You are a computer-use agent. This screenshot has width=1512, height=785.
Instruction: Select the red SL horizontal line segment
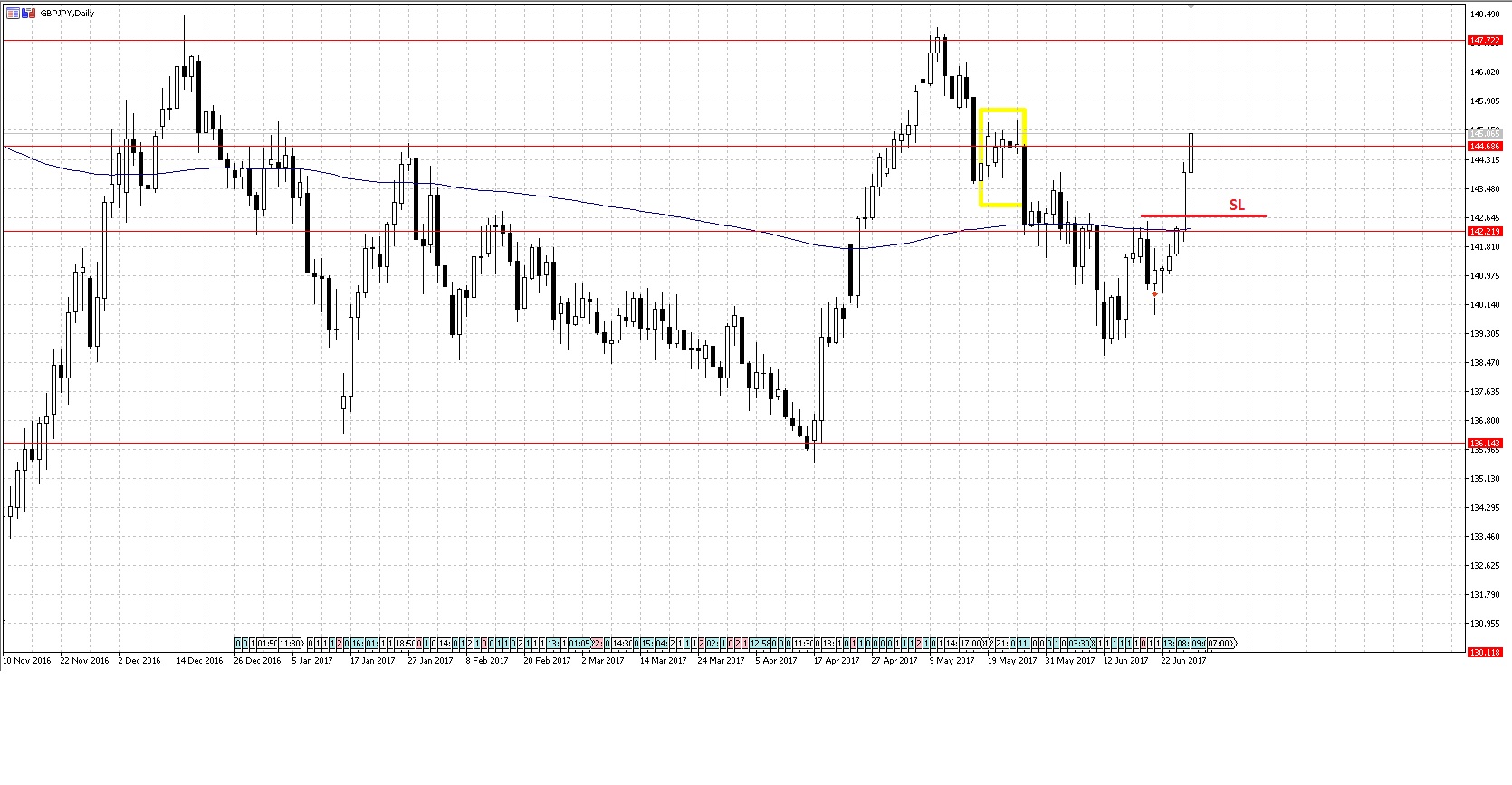[x=1203, y=215]
